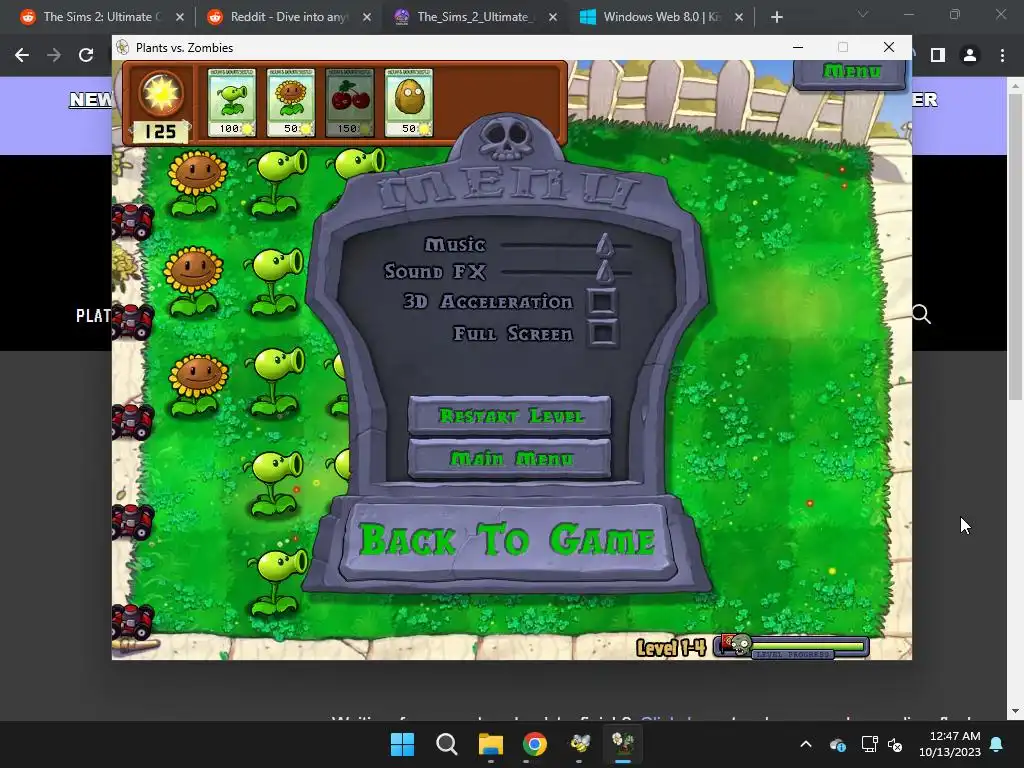
Task: Click the Level 1-4 label
Action: point(671,647)
